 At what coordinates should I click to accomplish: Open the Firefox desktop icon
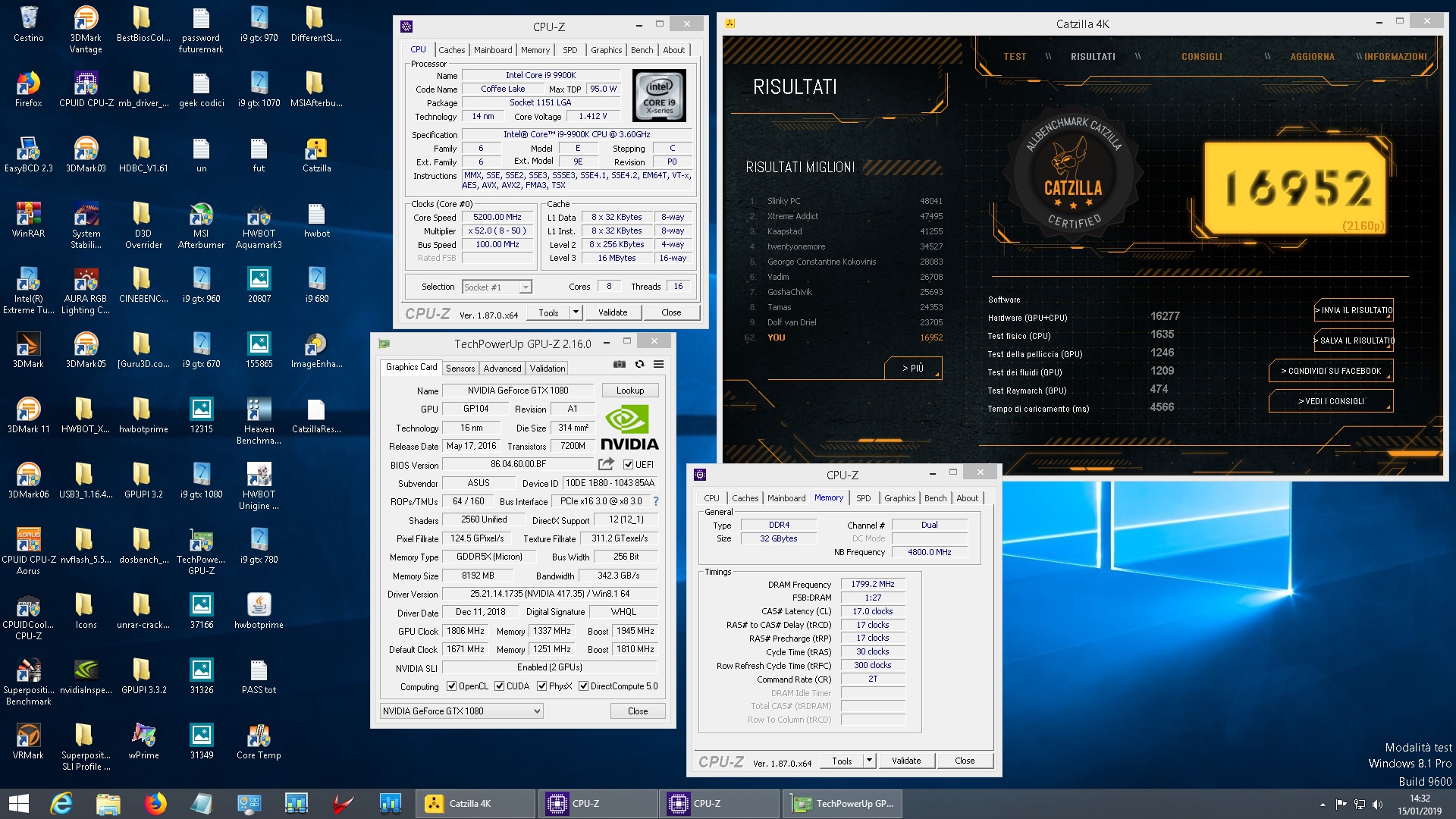[28, 89]
